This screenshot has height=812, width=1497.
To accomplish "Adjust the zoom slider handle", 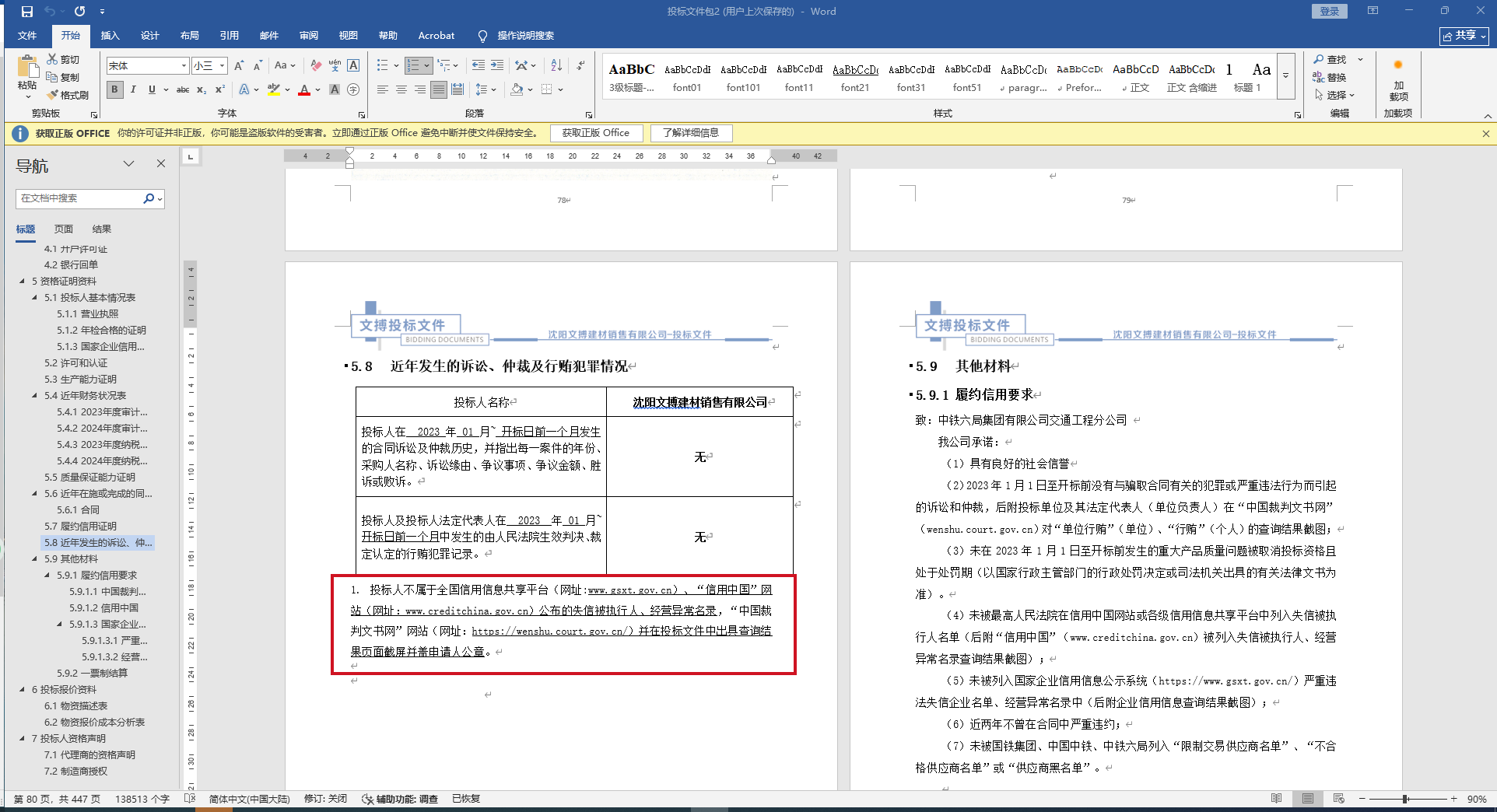I will 1405,799.
